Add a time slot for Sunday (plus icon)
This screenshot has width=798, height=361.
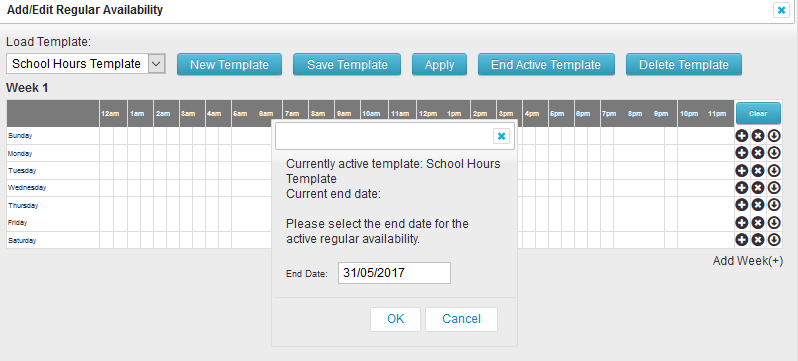(742, 136)
